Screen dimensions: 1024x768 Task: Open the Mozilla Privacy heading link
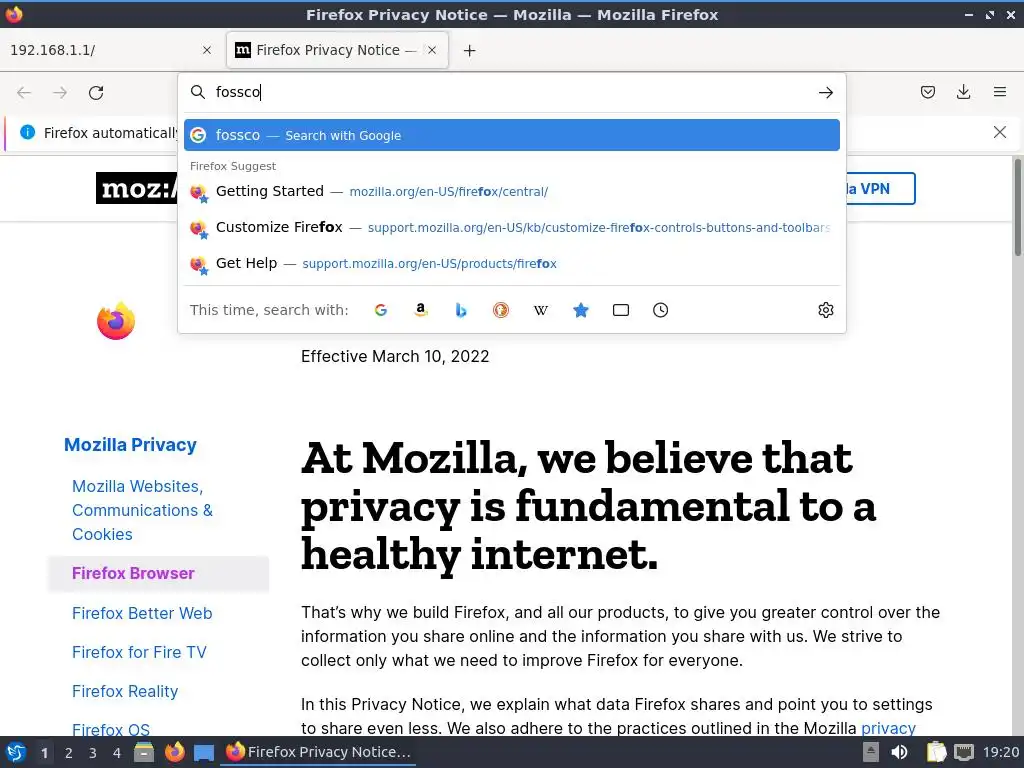pyautogui.click(x=130, y=445)
